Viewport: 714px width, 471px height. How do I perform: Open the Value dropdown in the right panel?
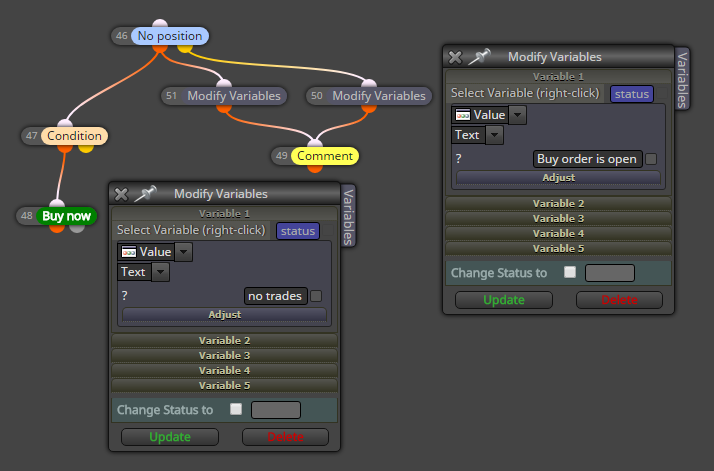click(x=518, y=115)
